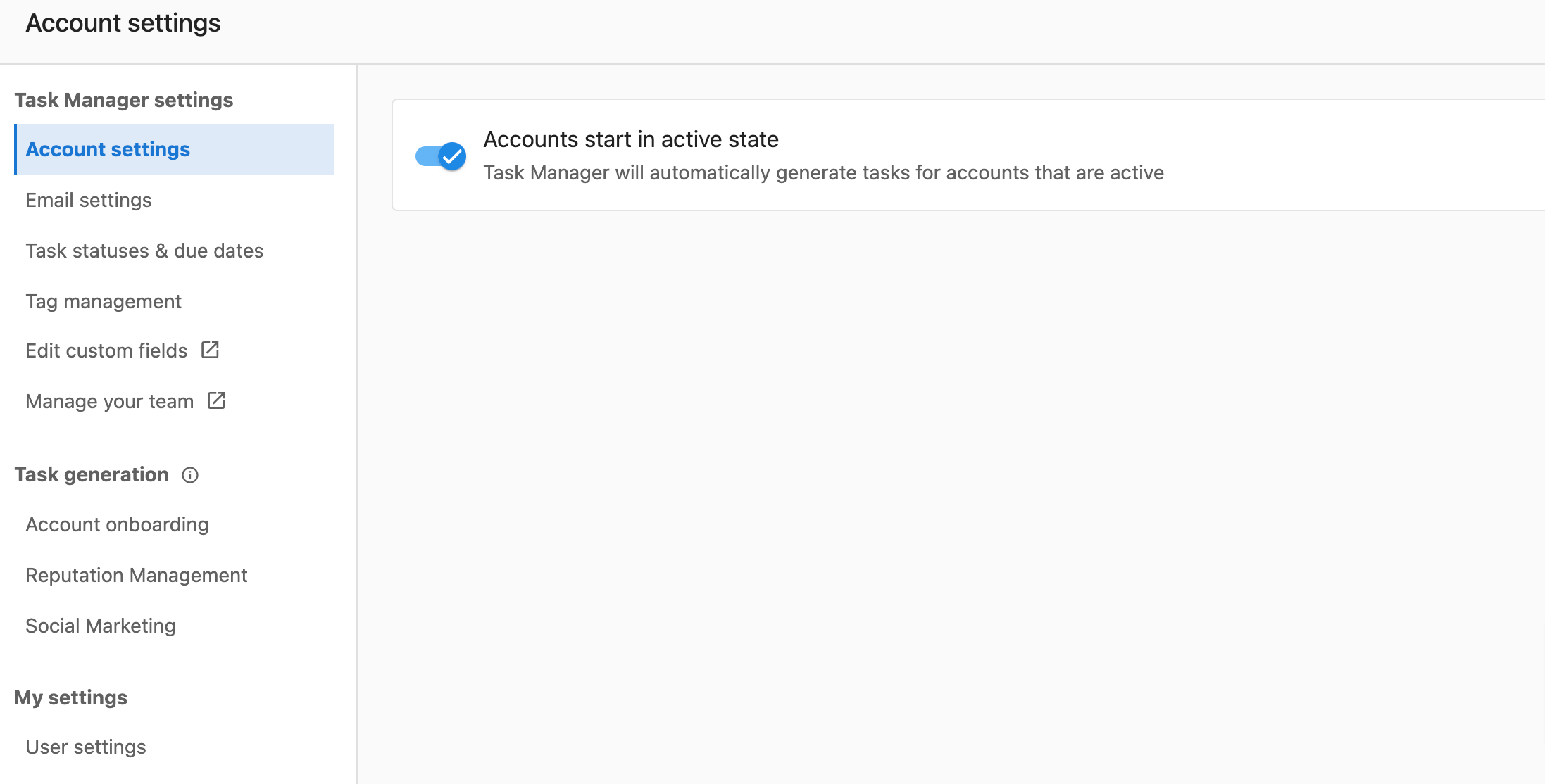1545x784 pixels.
Task: Click the Task generation section heading
Action: pyautogui.click(x=92, y=474)
